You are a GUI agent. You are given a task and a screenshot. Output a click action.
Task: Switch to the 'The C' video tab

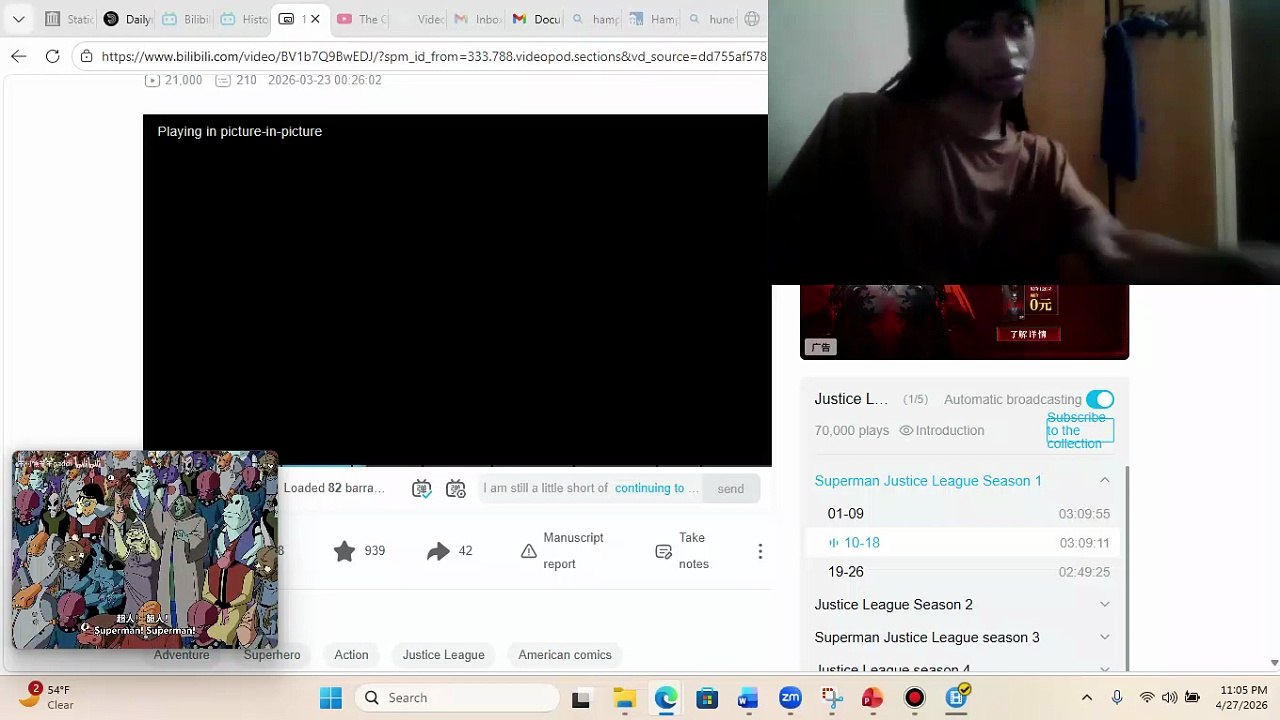(x=362, y=19)
